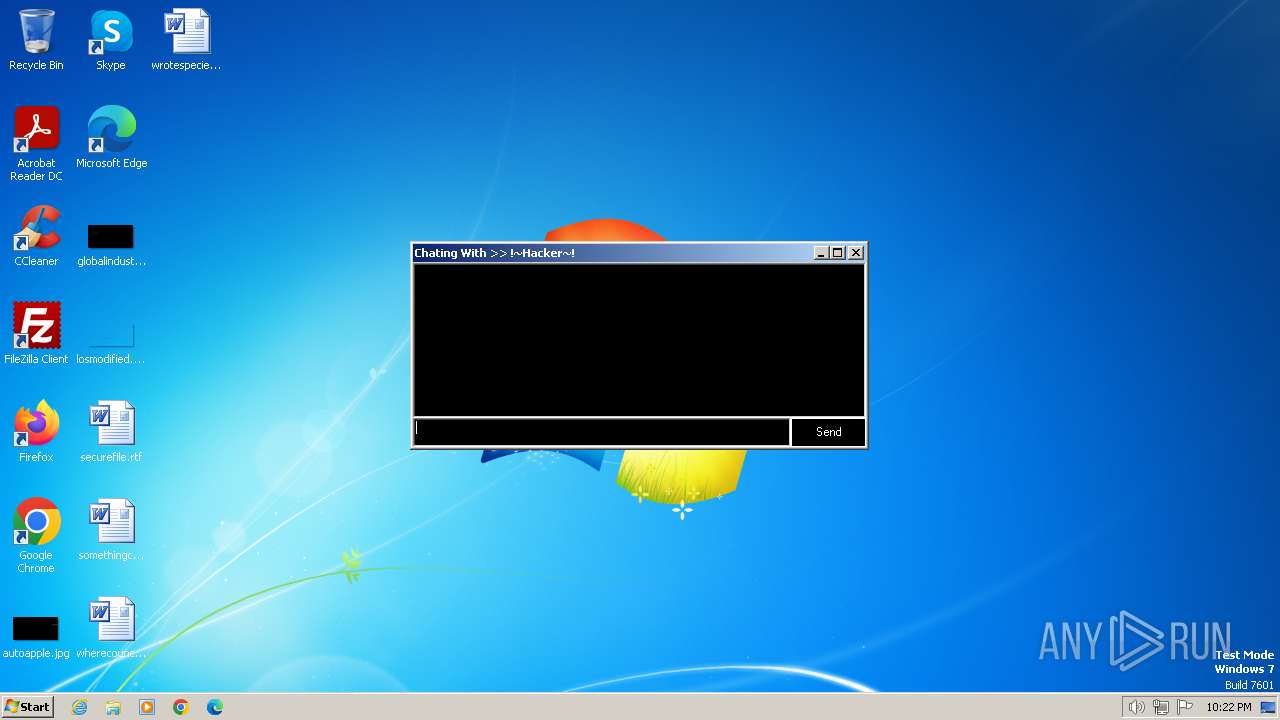Screen dimensions: 1280x720
Task: Select the securefile.rtf document
Action: (111, 432)
